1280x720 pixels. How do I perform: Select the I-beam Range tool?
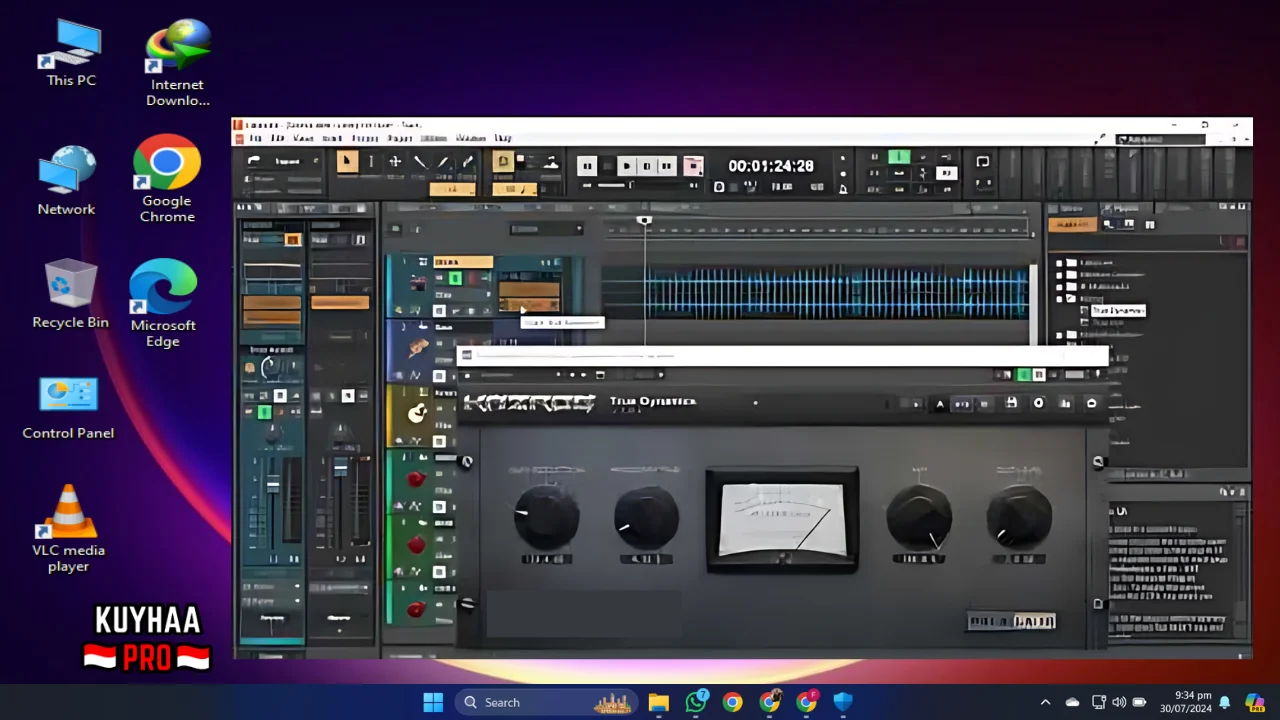click(371, 162)
